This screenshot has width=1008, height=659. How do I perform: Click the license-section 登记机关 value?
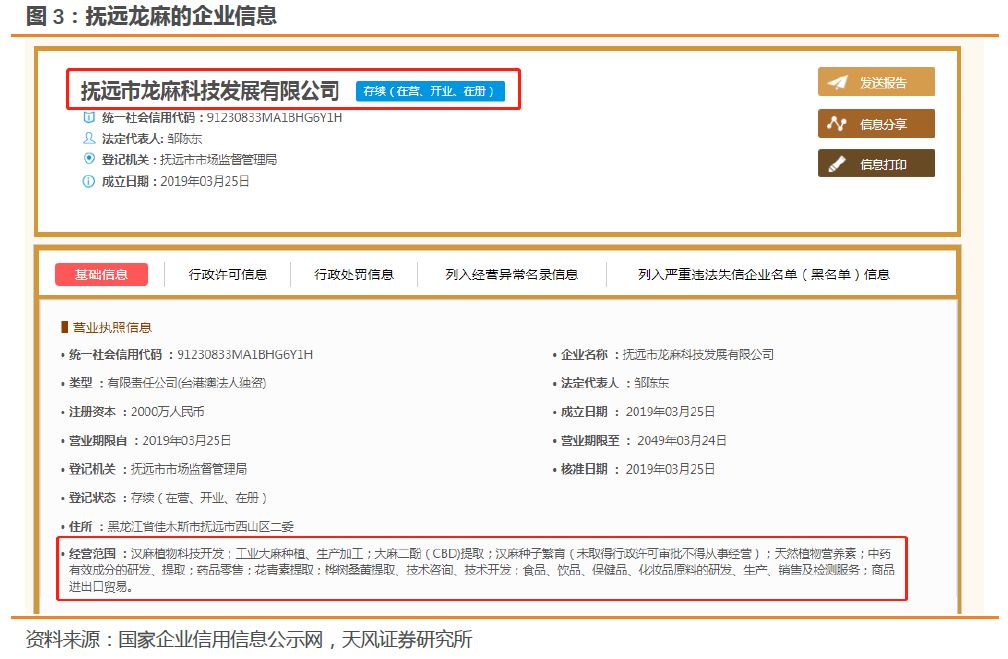[189, 469]
